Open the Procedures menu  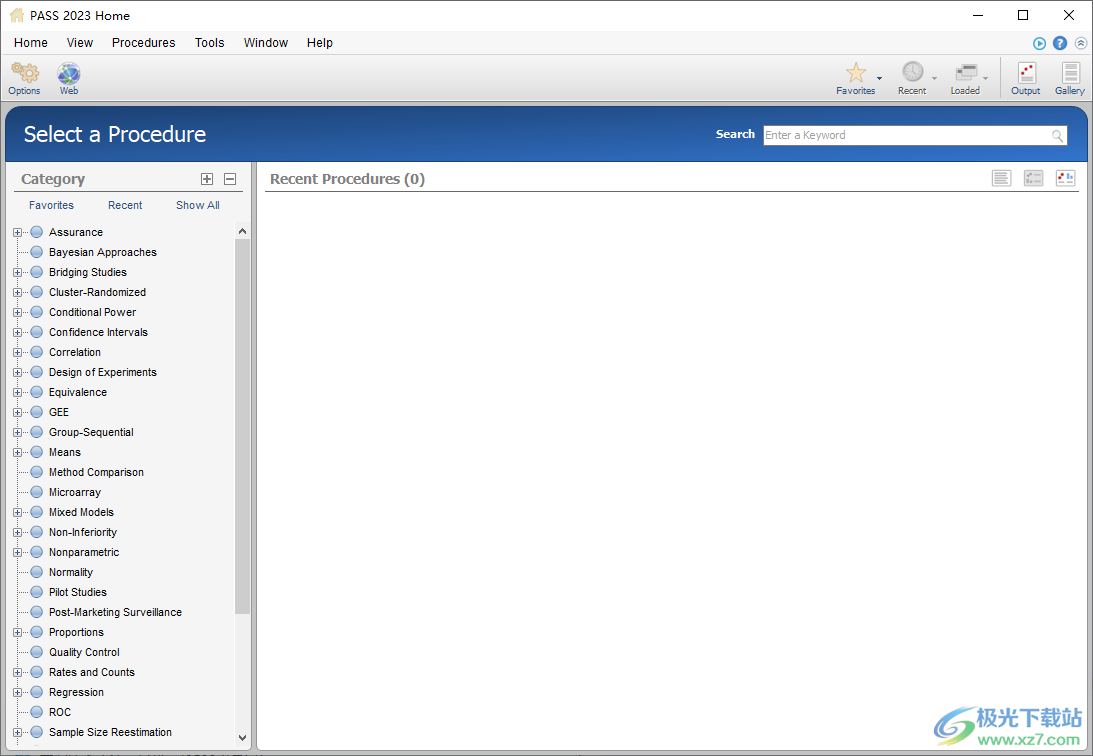click(x=144, y=43)
